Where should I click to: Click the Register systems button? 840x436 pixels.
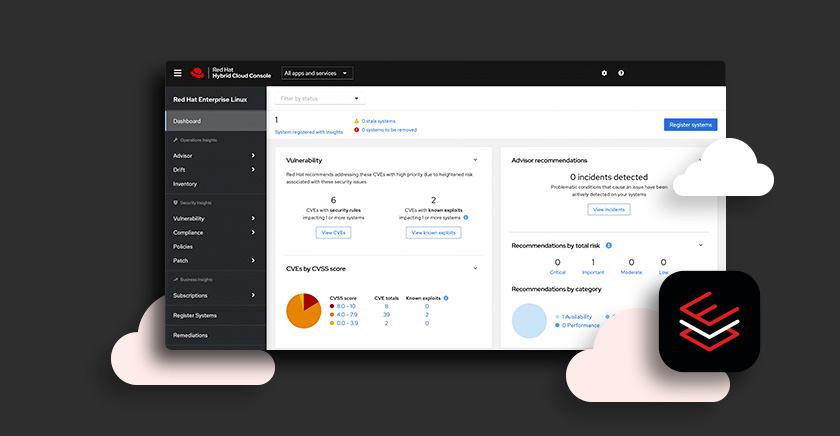coord(691,124)
